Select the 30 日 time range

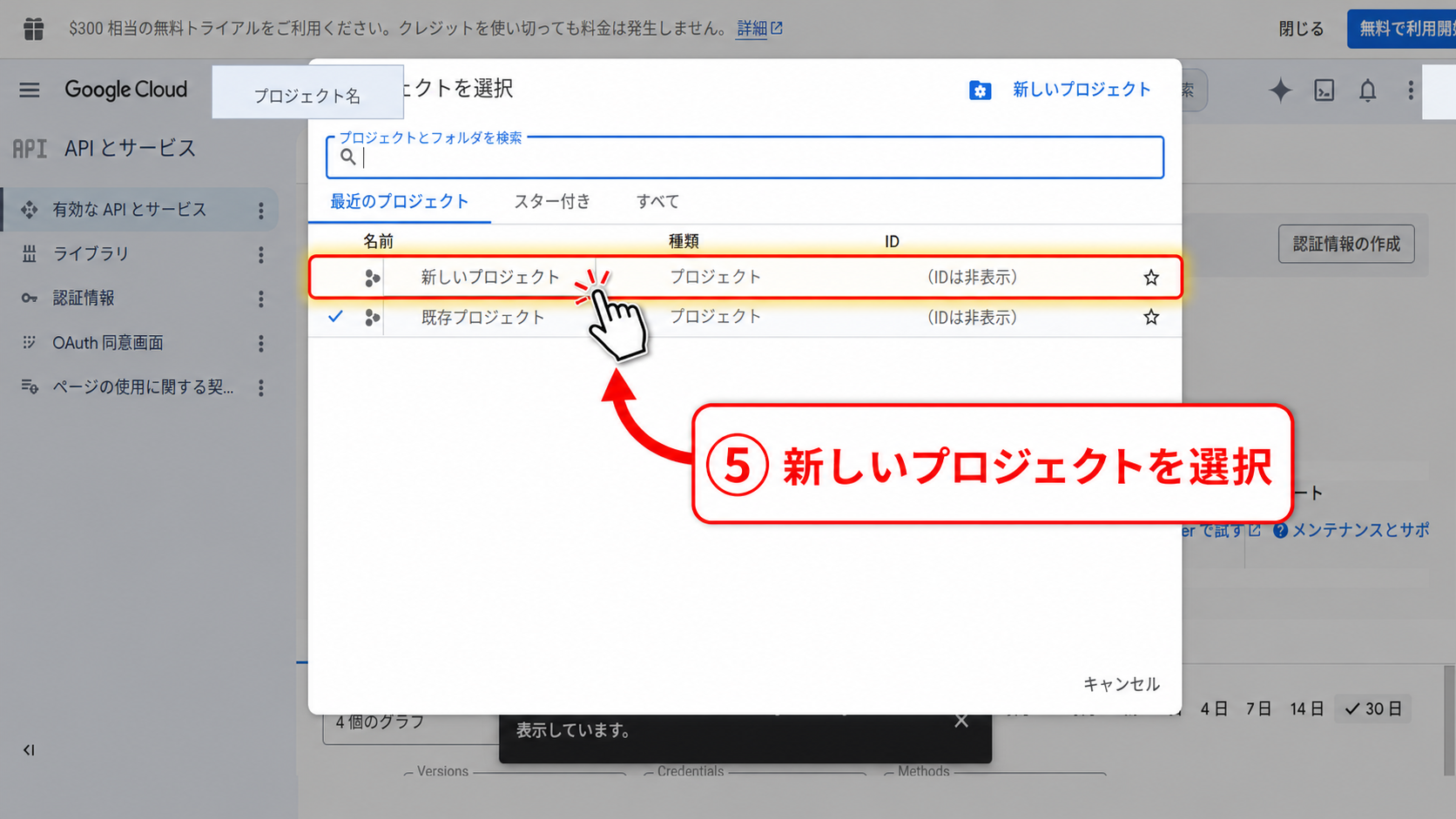tap(1373, 709)
